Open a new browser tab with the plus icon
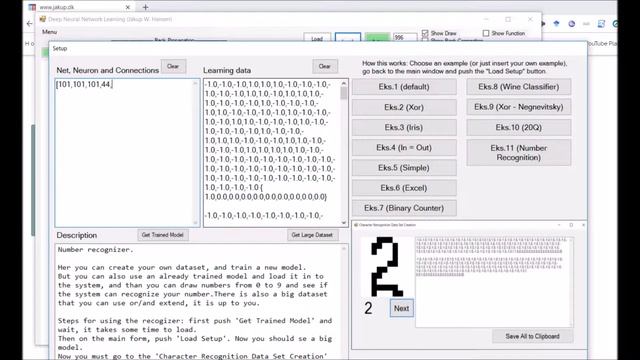 click(145, 7)
